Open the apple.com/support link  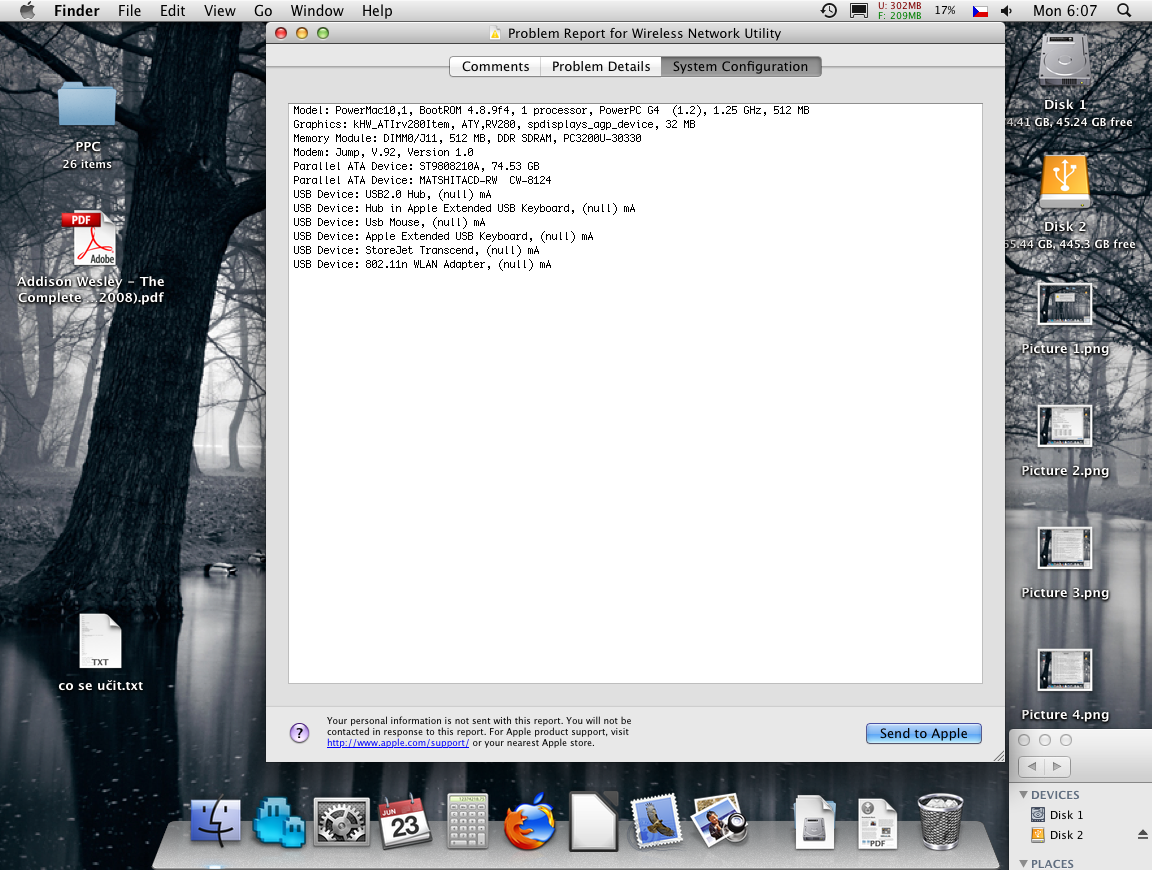(397, 743)
